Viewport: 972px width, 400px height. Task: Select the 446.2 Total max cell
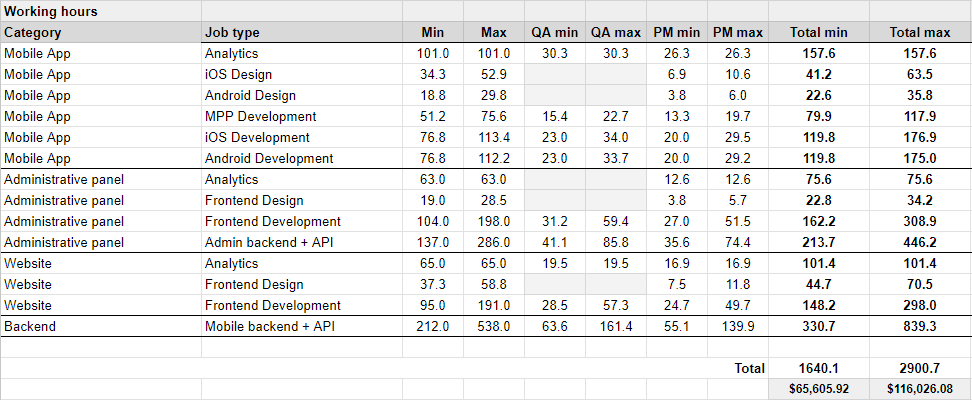[919, 242]
